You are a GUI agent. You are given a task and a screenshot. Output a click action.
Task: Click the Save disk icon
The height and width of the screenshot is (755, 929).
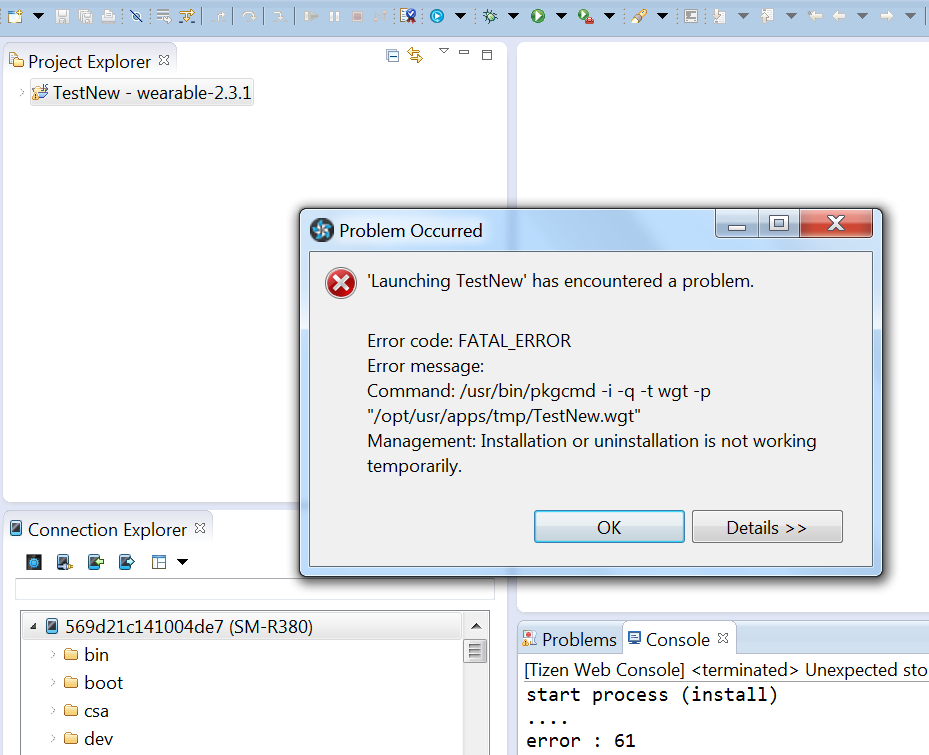pyautogui.click(x=62, y=16)
